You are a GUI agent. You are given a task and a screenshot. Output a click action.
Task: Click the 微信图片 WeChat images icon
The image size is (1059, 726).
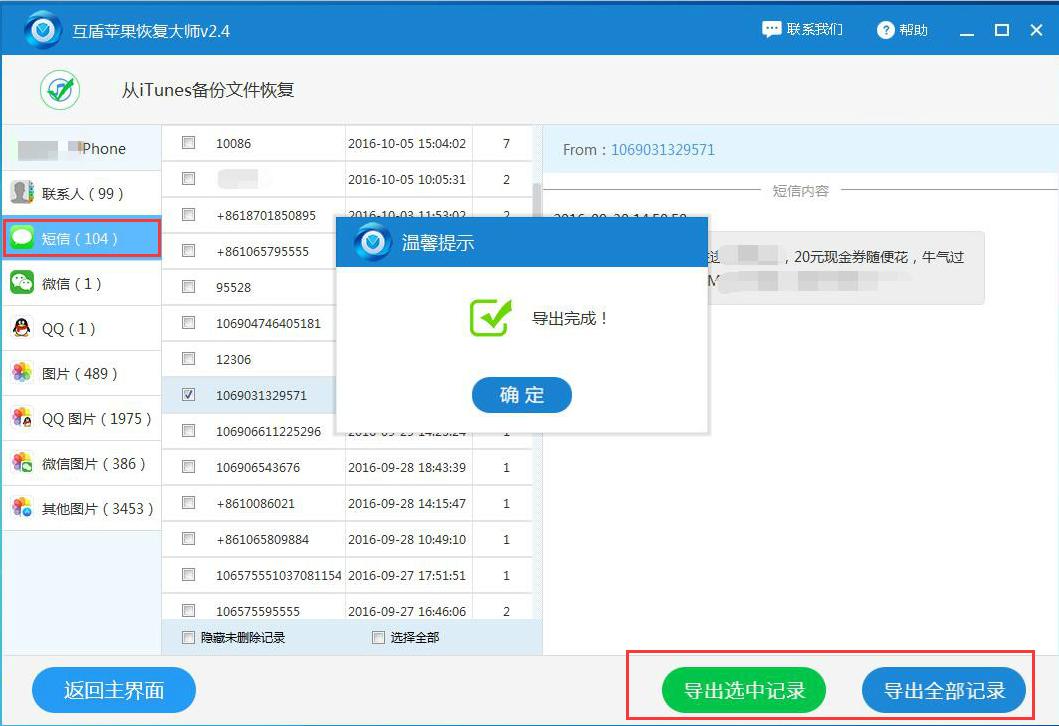[22, 463]
